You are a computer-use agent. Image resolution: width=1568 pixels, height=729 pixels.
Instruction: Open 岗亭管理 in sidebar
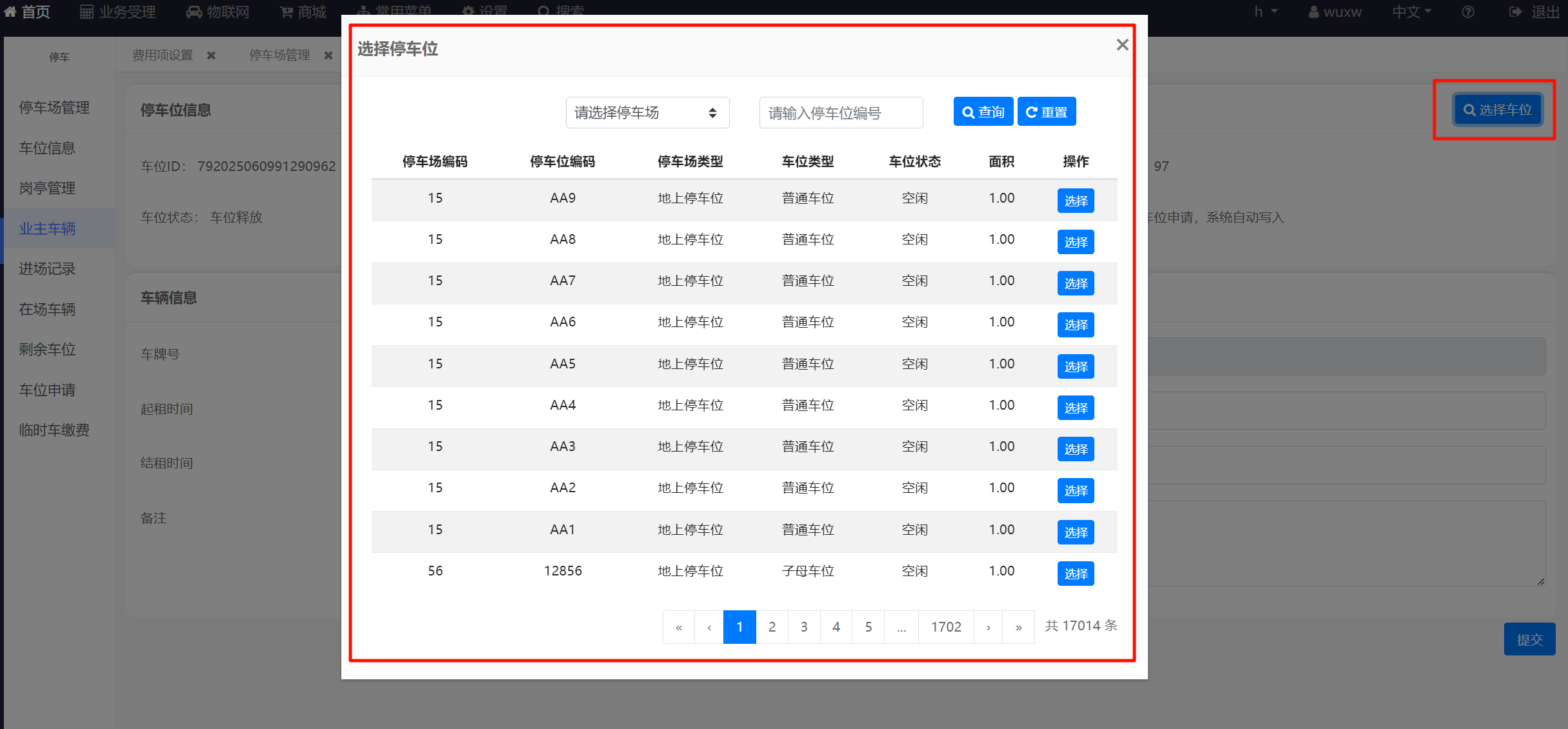coord(47,188)
